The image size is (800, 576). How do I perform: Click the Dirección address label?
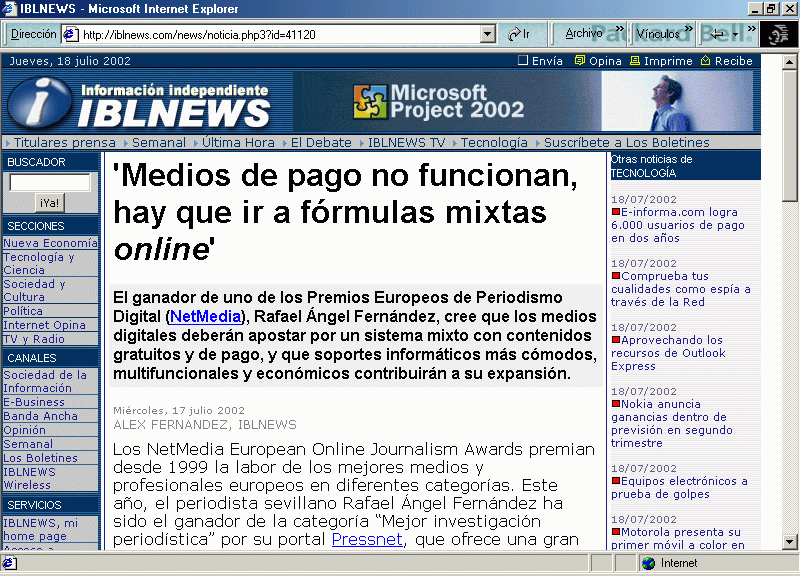tap(34, 34)
